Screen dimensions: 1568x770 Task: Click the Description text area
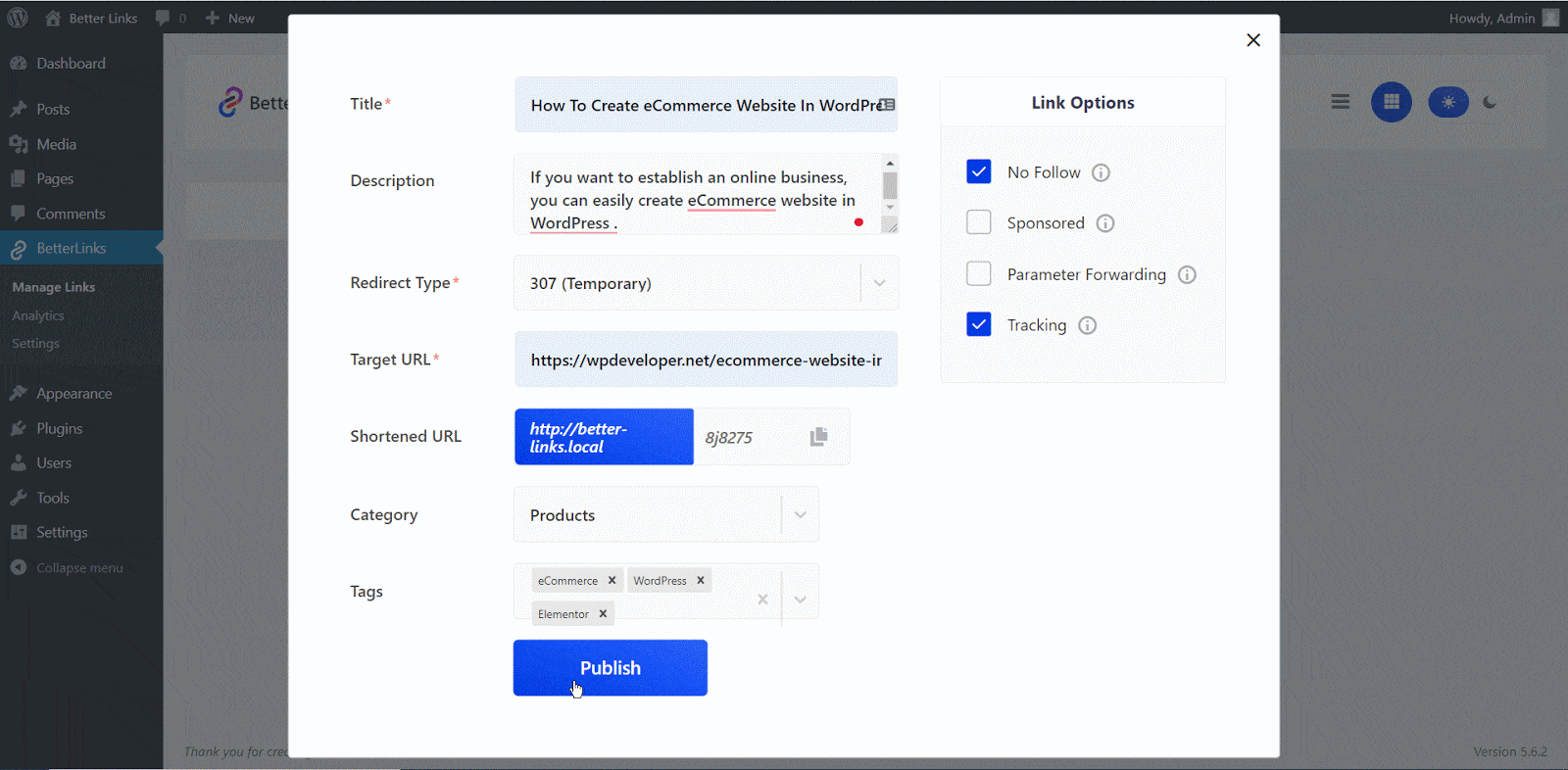(697, 193)
